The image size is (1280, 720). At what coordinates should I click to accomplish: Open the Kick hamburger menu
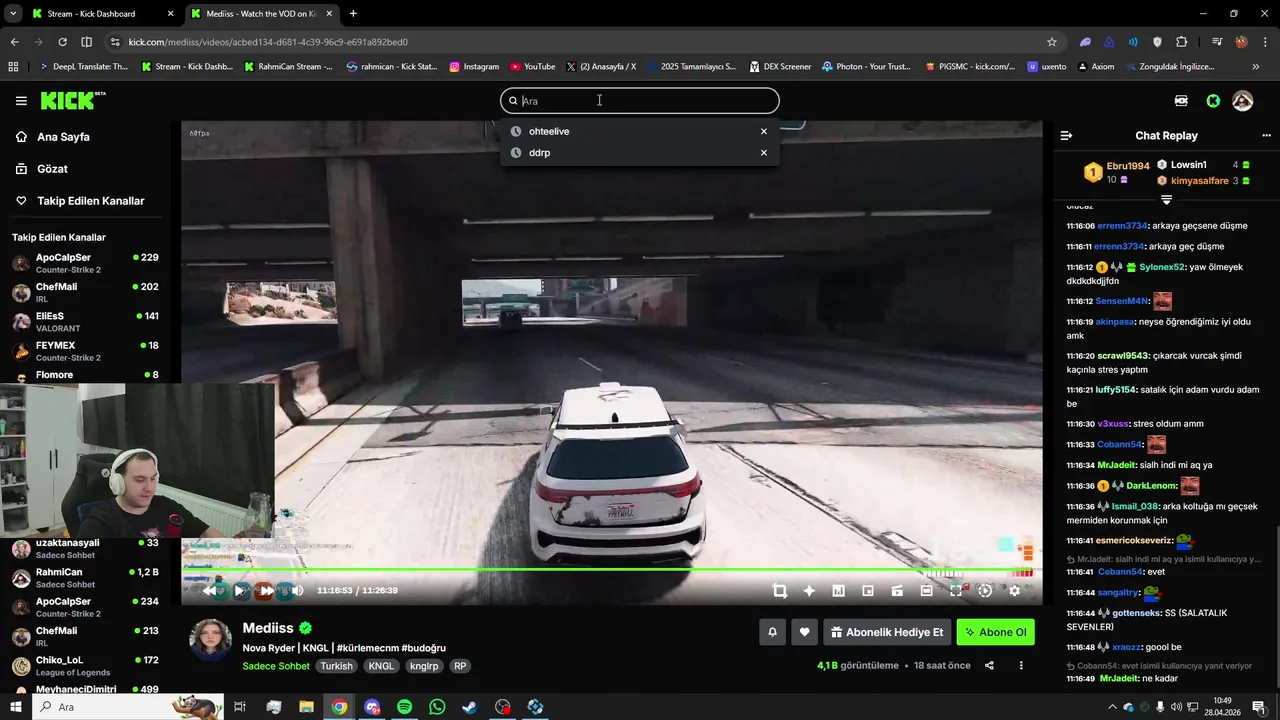click(x=21, y=101)
